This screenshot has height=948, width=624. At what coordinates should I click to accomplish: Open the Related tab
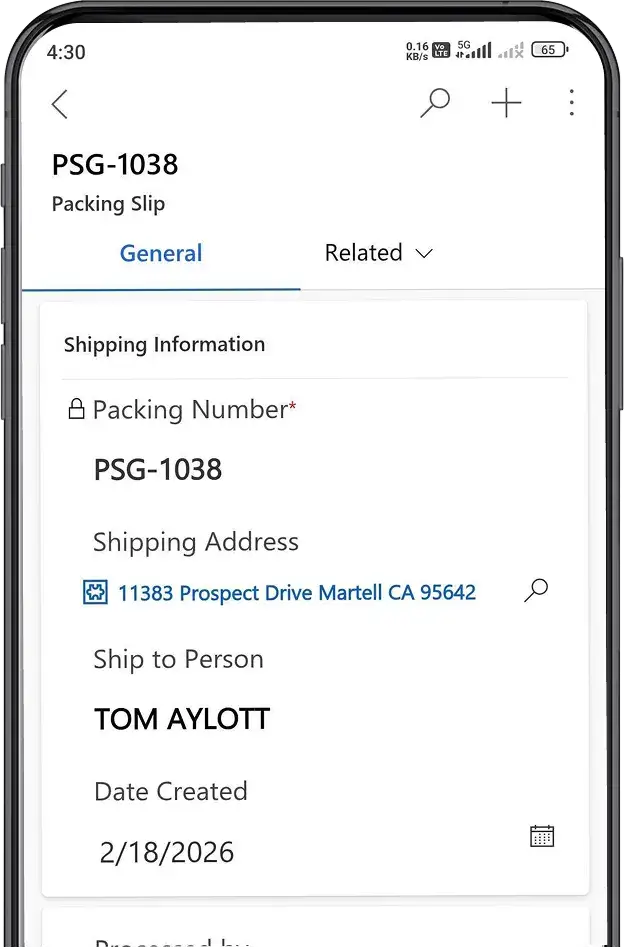point(363,253)
